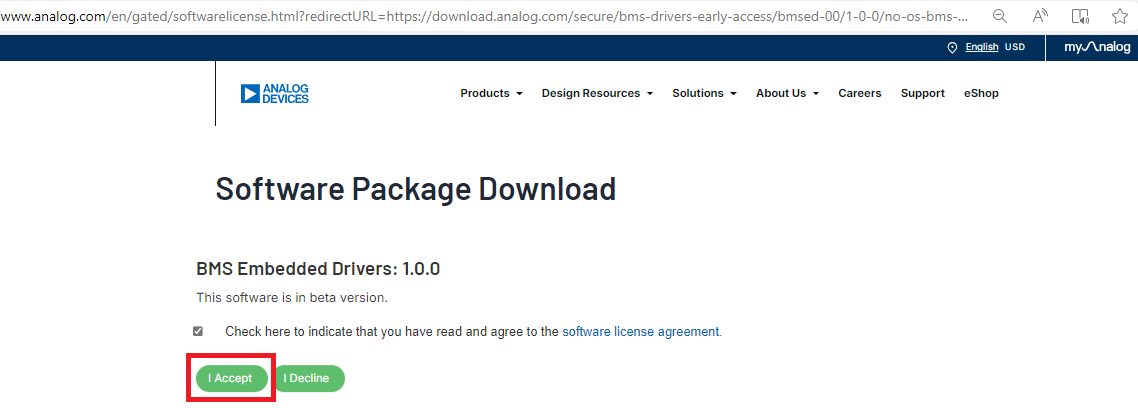Uncheck the license agreement checkbox
The height and width of the screenshot is (408, 1138).
click(x=198, y=331)
